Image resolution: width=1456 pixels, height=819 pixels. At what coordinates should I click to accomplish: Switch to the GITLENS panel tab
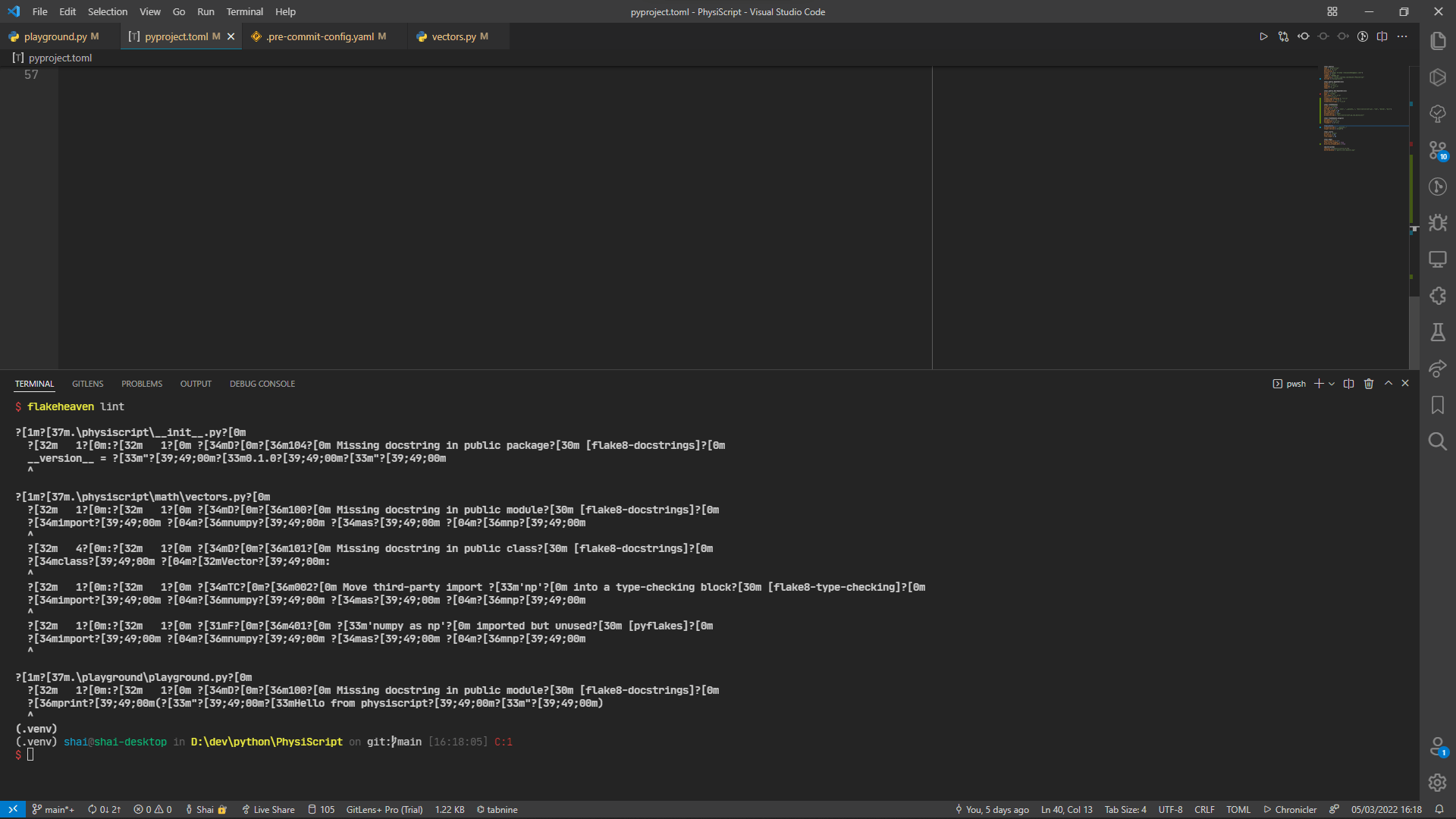(87, 384)
